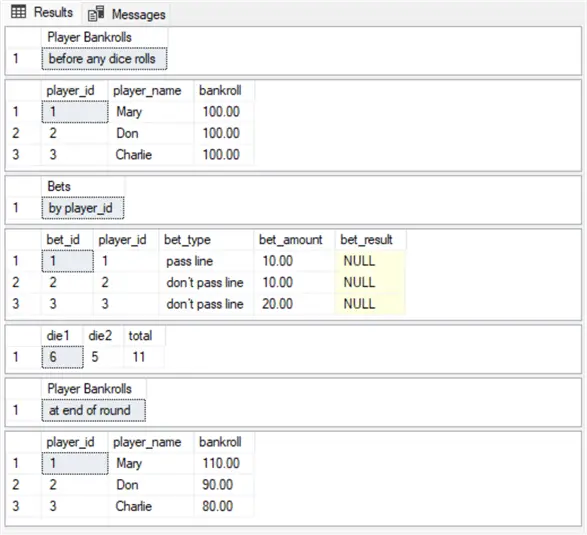587x535 pixels.
Task: Select Don's 100.00 bankroll cell
Action: pyautogui.click(x=224, y=133)
